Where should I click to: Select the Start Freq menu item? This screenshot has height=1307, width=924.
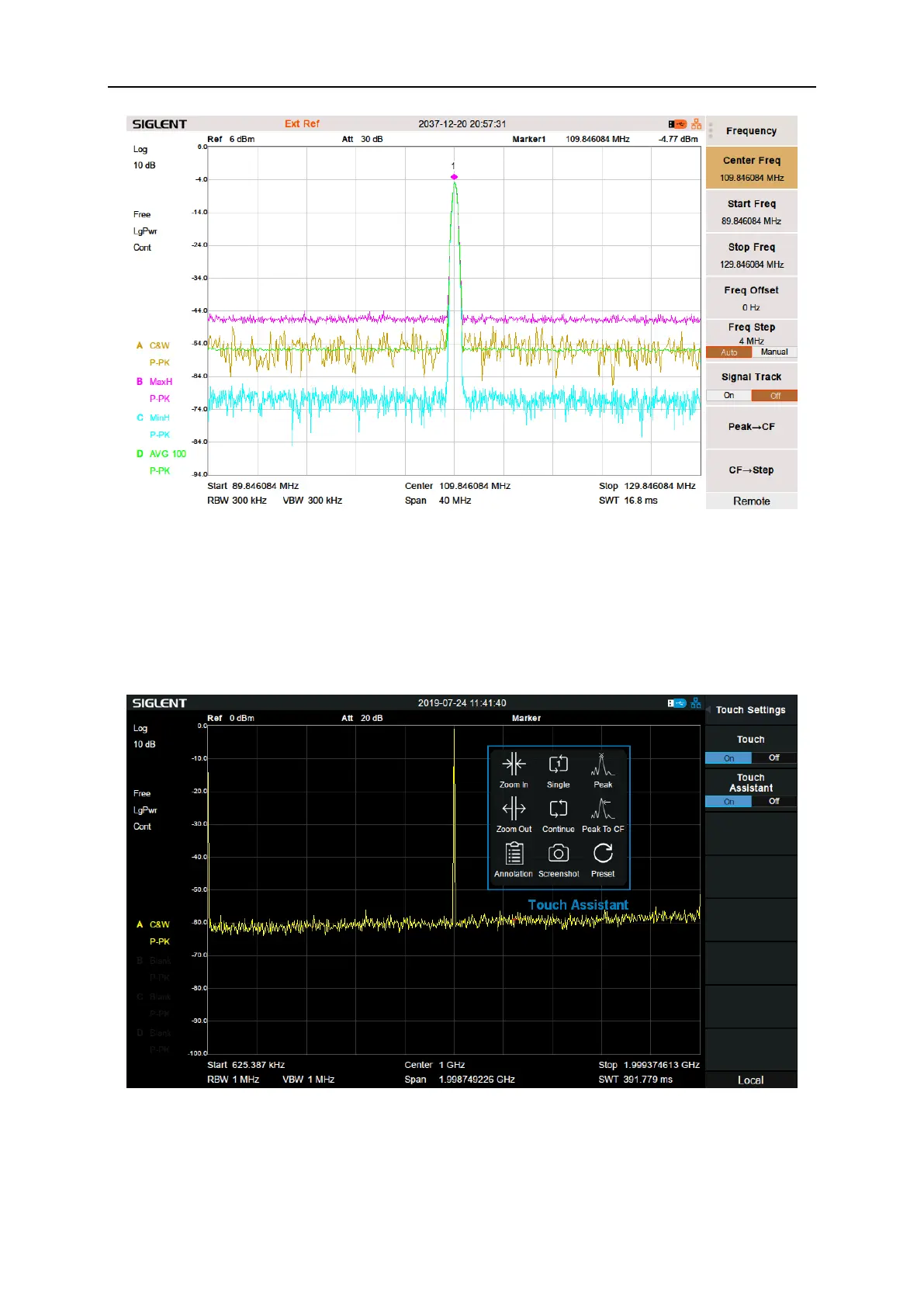pyautogui.click(x=751, y=211)
